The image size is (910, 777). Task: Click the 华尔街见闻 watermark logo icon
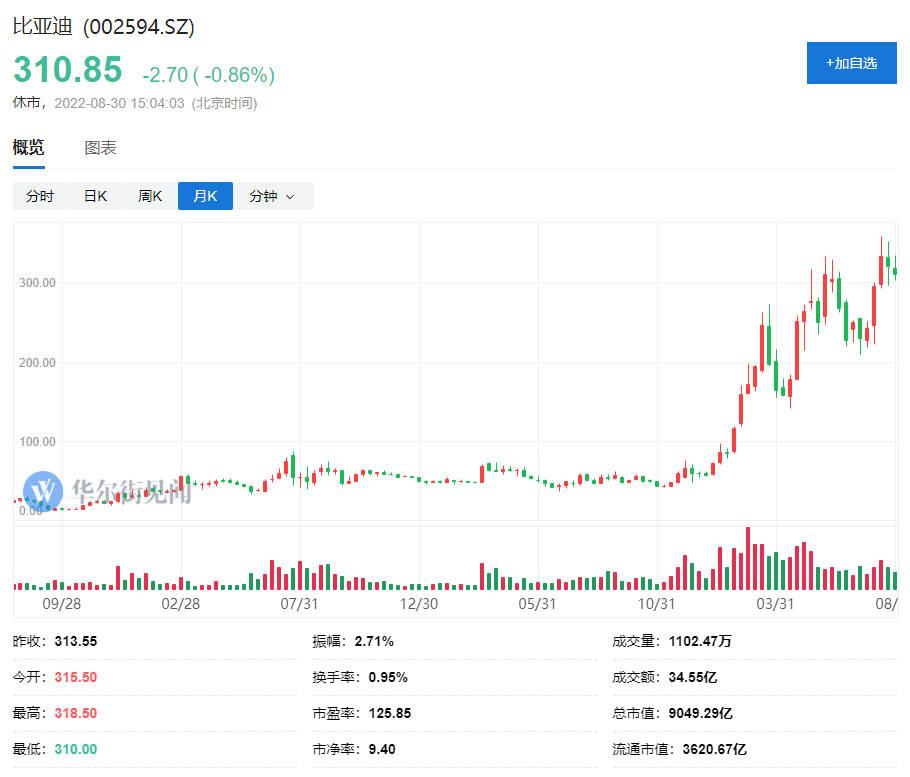click(x=43, y=490)
